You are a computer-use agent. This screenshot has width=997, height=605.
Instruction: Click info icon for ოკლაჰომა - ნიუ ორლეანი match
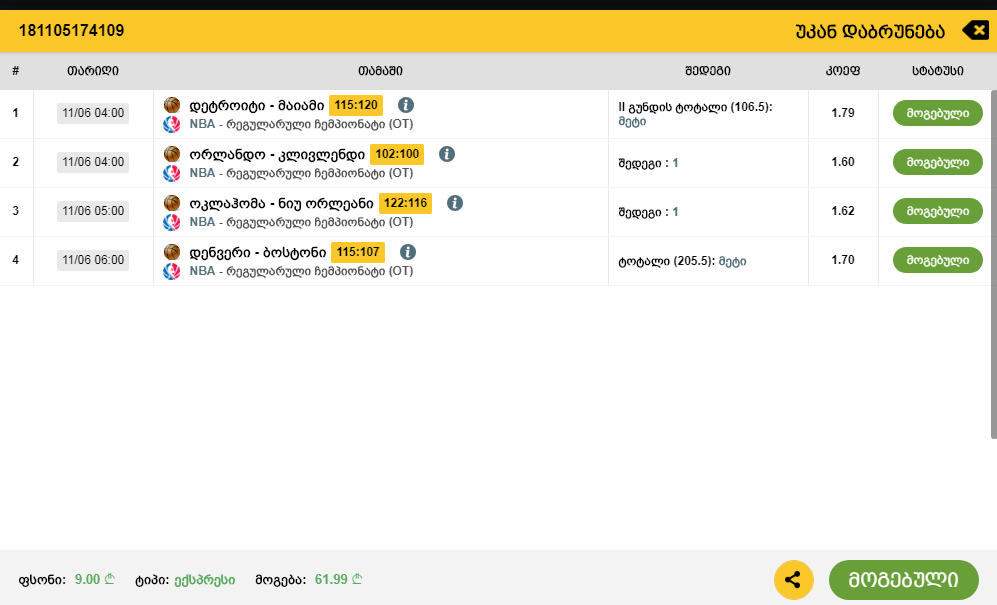point(455,203)
